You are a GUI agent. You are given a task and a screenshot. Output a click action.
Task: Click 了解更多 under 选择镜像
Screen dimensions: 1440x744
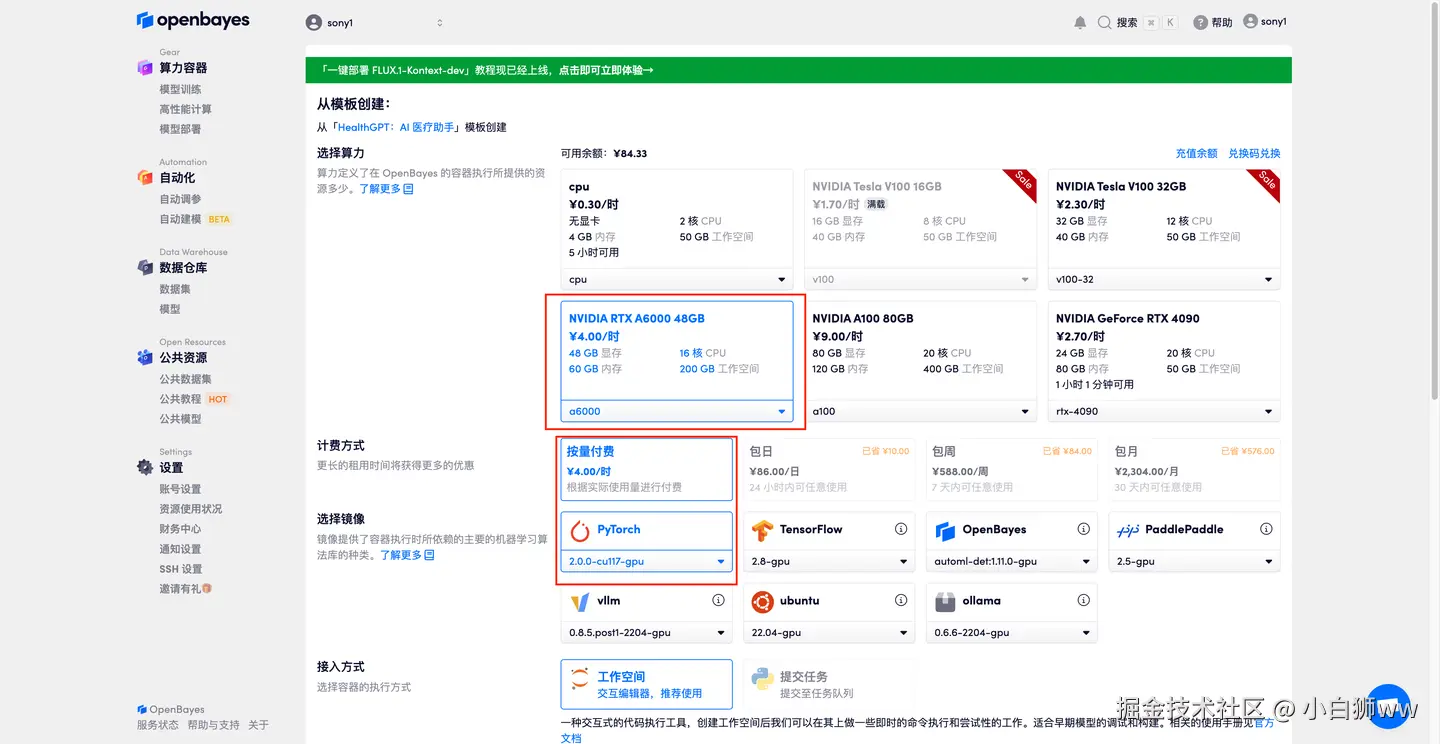407,554
